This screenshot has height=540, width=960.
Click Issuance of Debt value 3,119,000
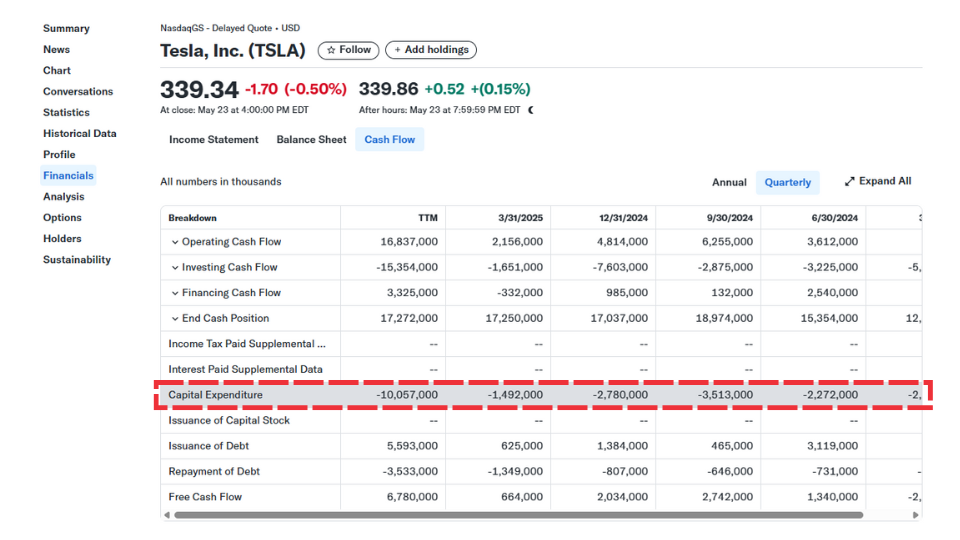(832, 446)
